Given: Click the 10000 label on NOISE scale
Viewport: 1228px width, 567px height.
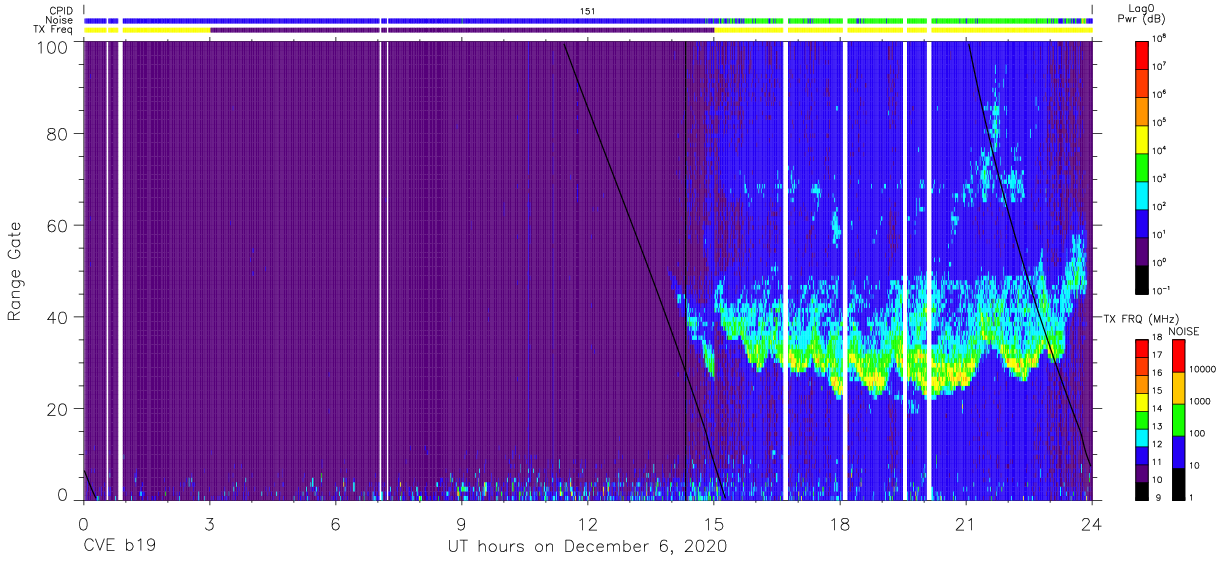Looking at the screenshot, I should coord(1202,369).
